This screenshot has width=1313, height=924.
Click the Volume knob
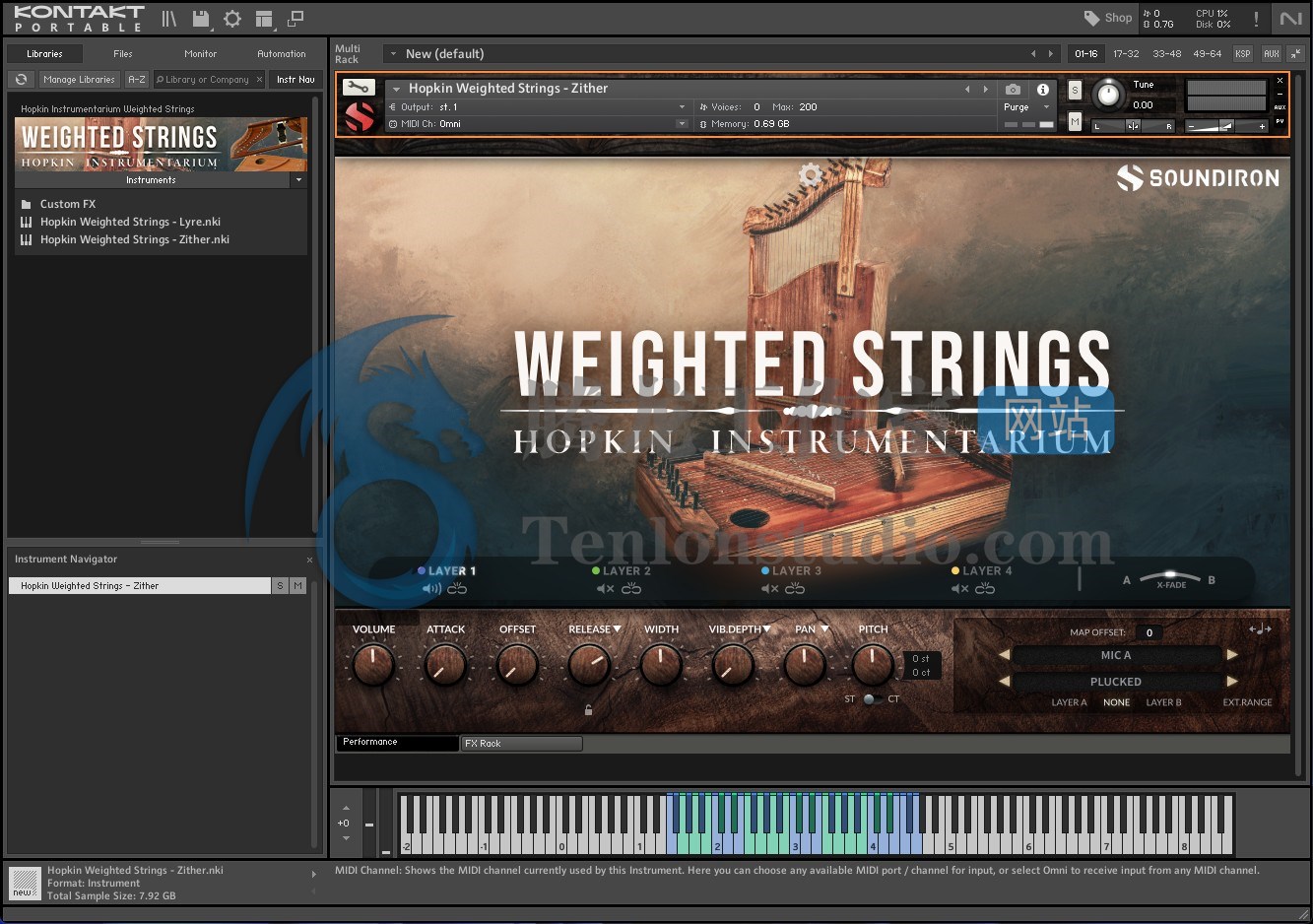tap(373, 665)
